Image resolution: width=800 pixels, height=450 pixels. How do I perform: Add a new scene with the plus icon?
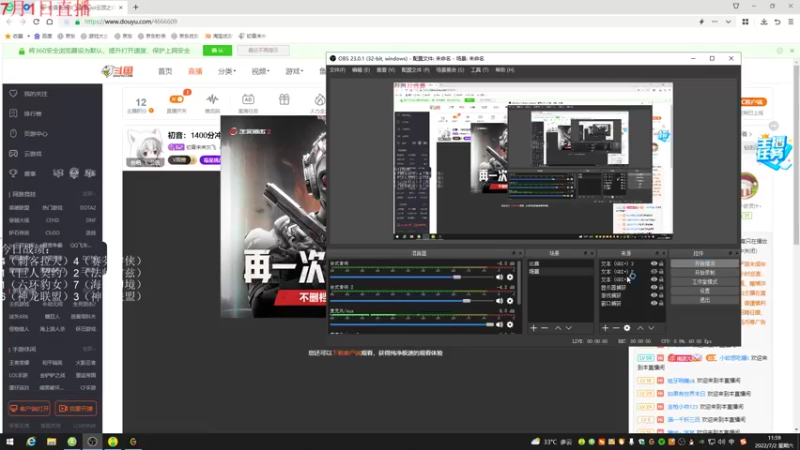tap(533, 328)
